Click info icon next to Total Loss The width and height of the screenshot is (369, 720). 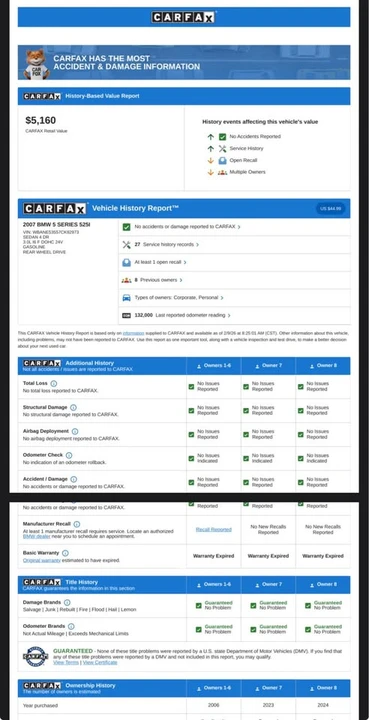pos(54,383)
